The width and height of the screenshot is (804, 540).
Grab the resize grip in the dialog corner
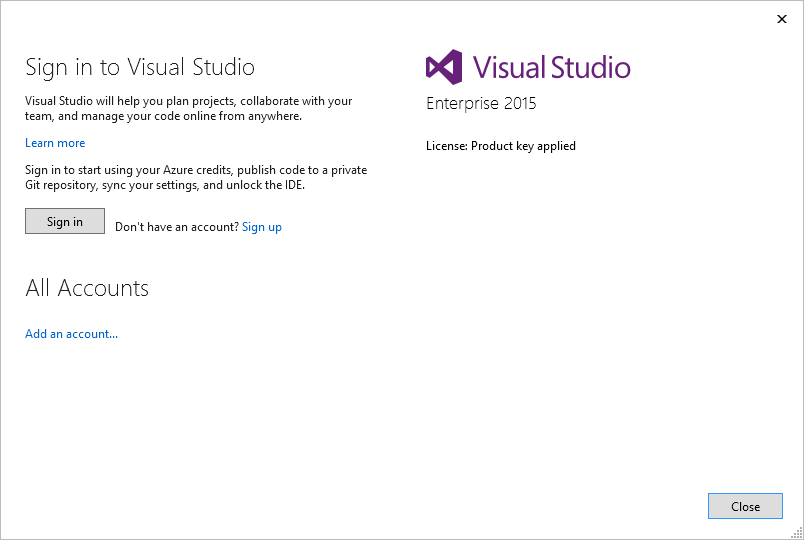797,533
